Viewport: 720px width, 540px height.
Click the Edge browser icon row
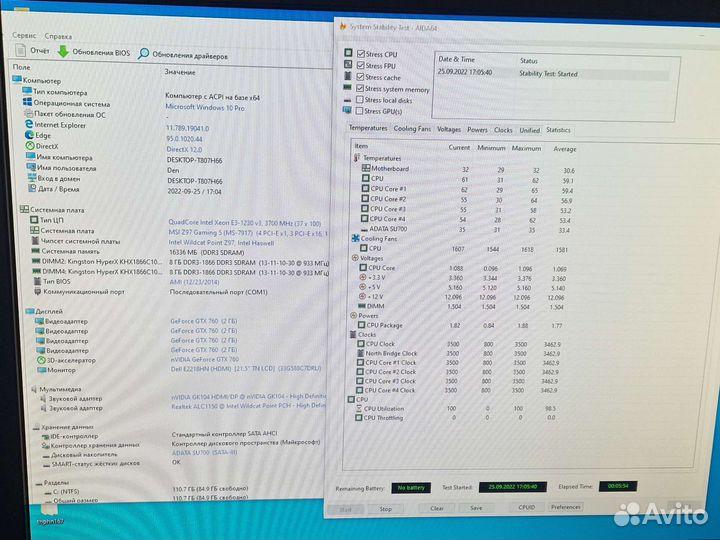pos(38,135)
